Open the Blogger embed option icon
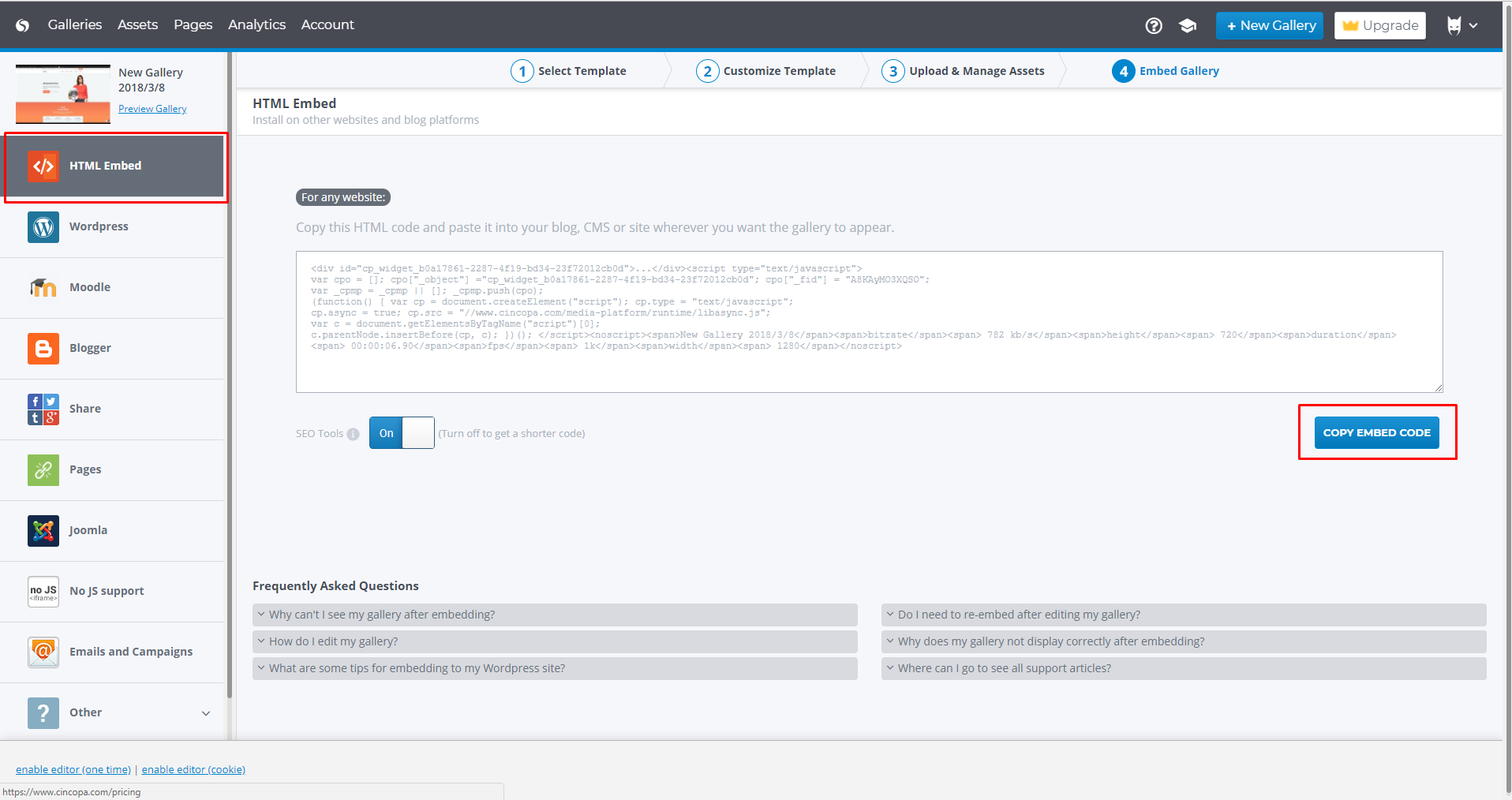This screenshot has height=800, width=1512. pos(43,349)
